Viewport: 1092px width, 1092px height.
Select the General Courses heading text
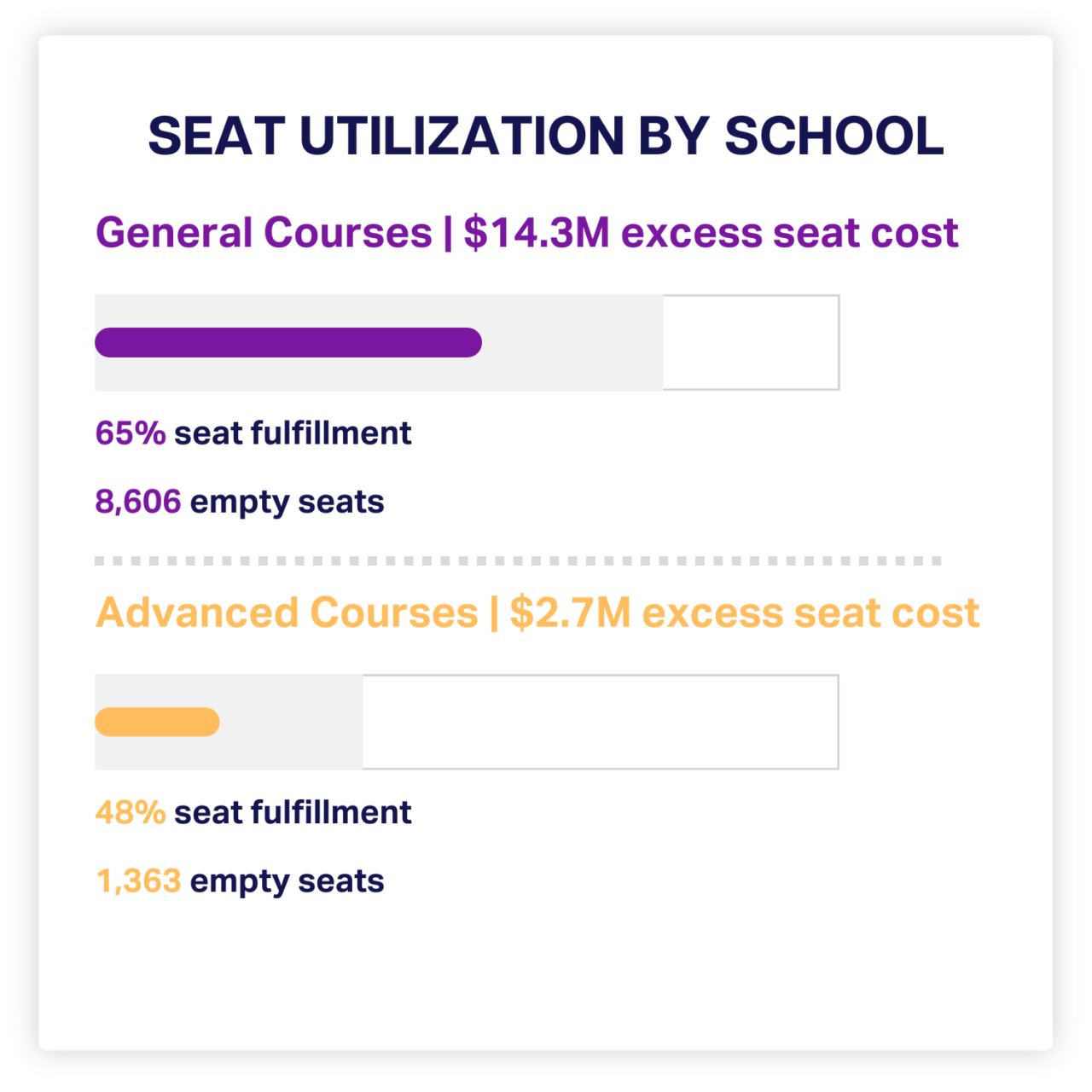coord(264,233)
